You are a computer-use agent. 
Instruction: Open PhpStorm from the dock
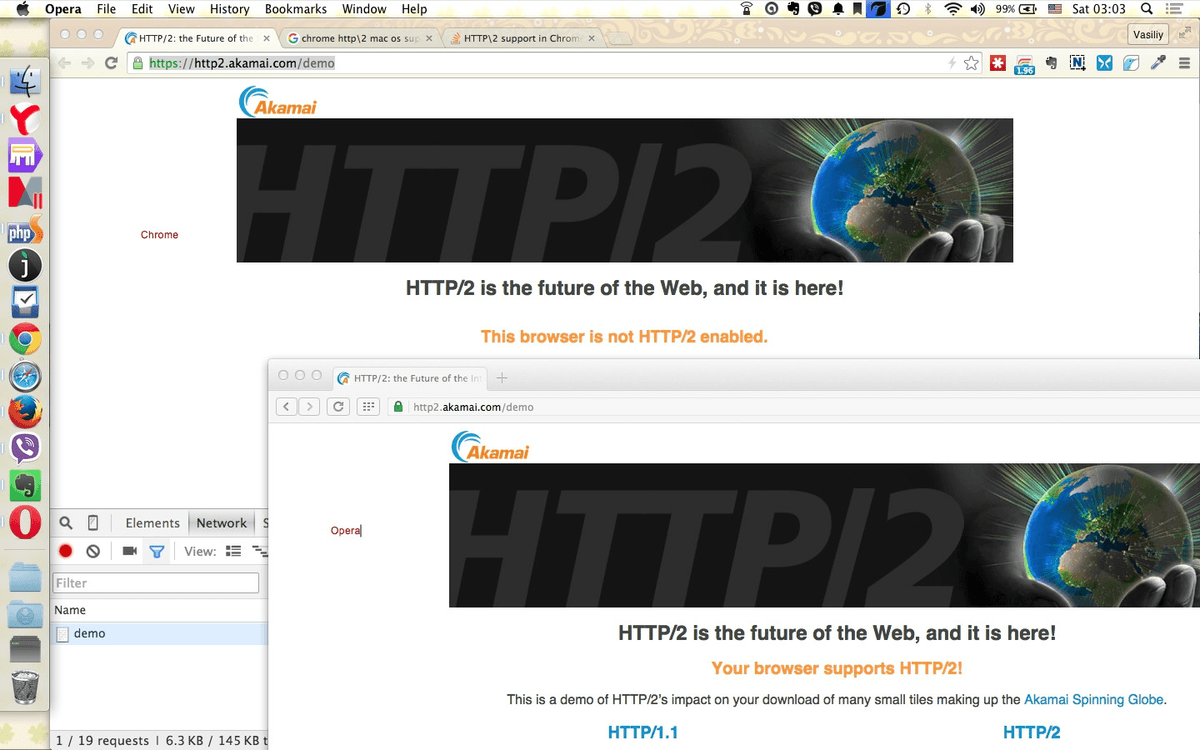coord(25,229)
